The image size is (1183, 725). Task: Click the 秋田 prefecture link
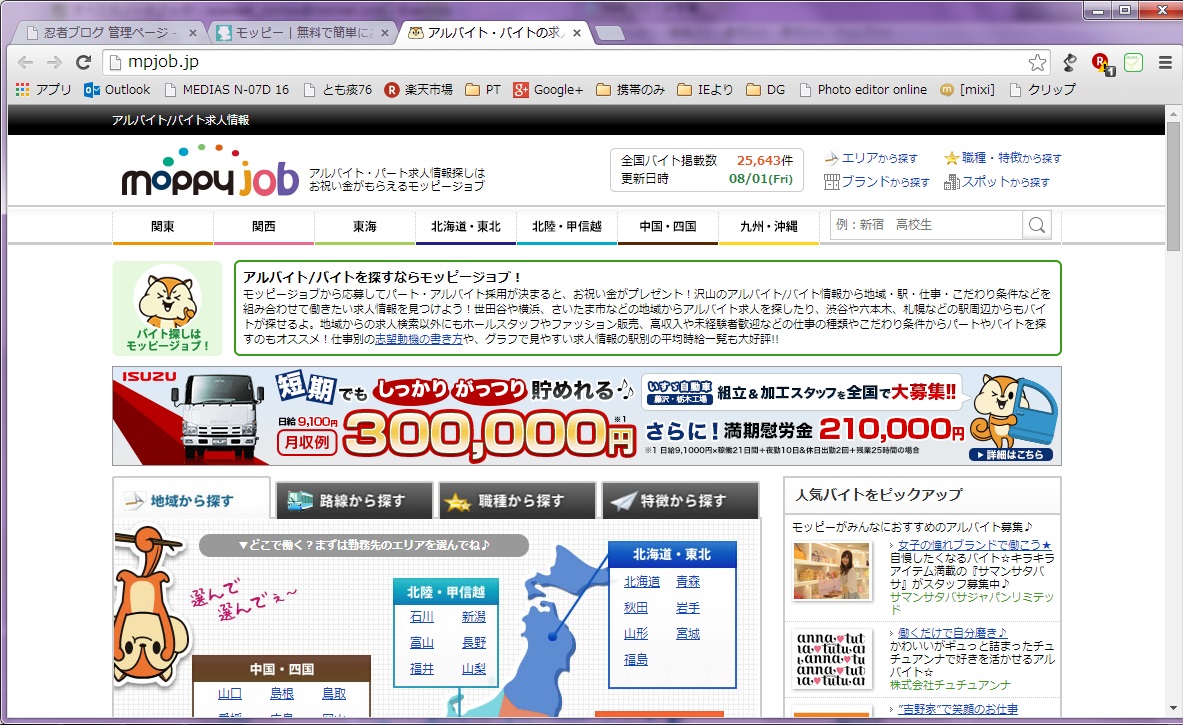point(636,607)
